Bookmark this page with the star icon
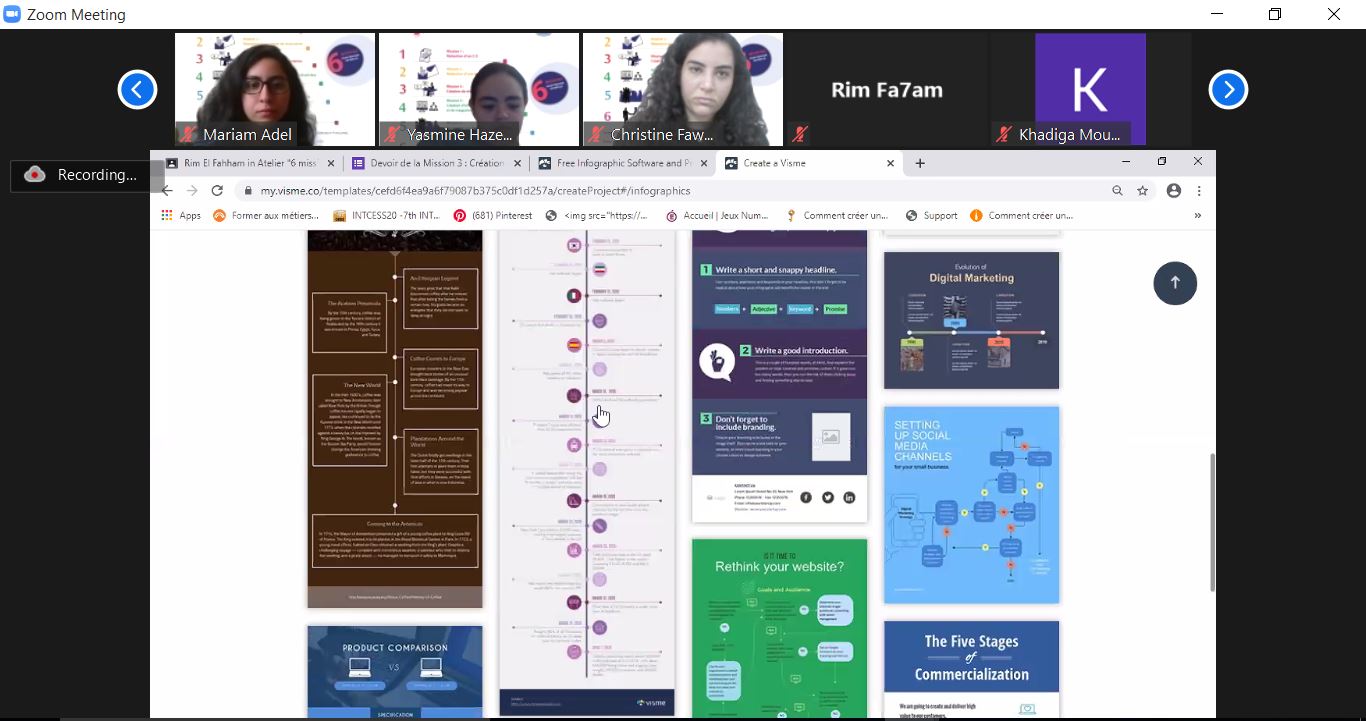This screenshot has width=1366, height=721. (x=1142, y=191)
